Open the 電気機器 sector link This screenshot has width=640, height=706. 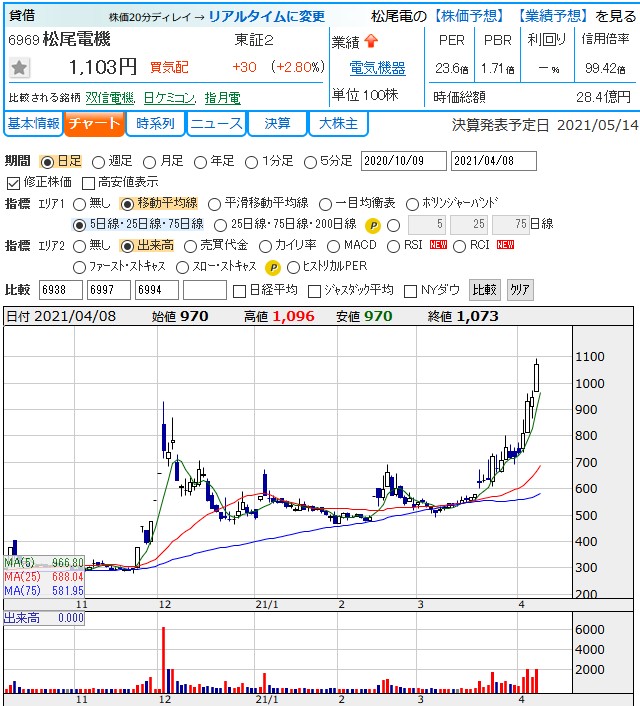tap(377, 68)
